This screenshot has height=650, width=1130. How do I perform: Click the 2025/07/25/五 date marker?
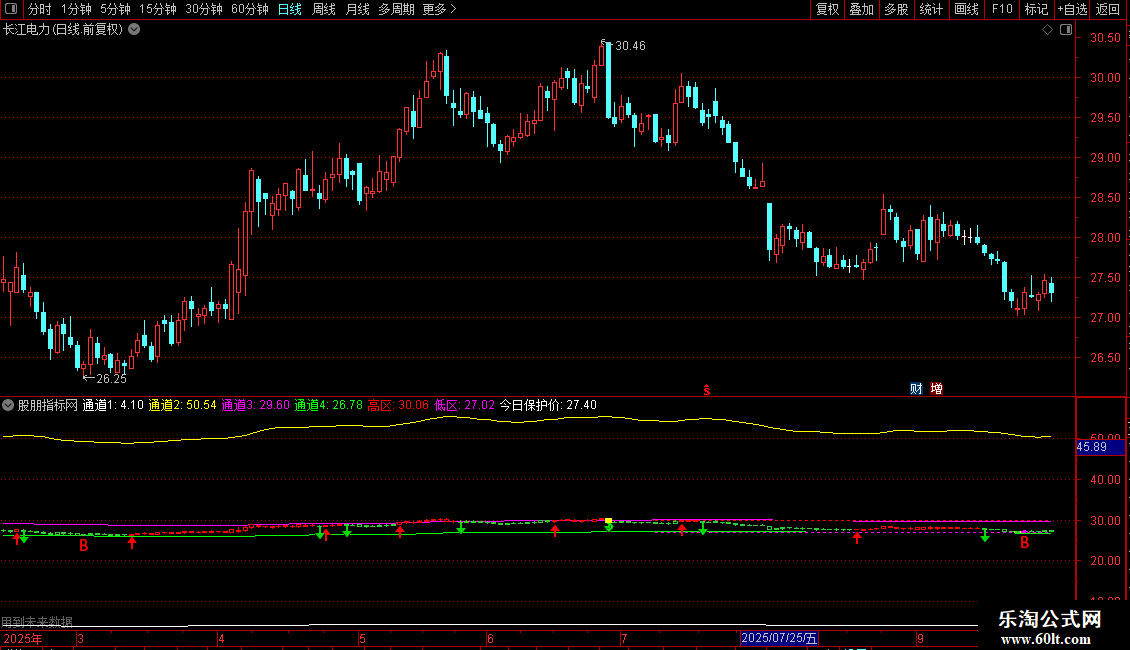[779, 638]
